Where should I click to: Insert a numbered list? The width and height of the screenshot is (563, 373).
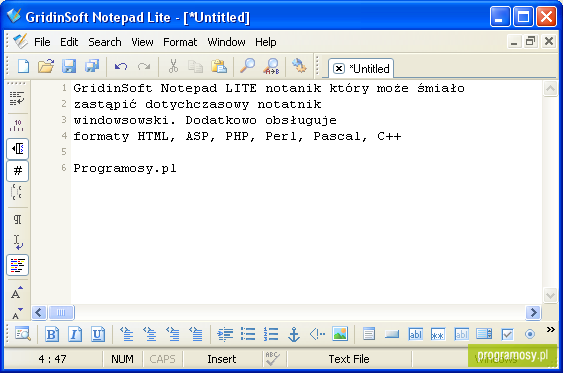[x=271, y=334]
